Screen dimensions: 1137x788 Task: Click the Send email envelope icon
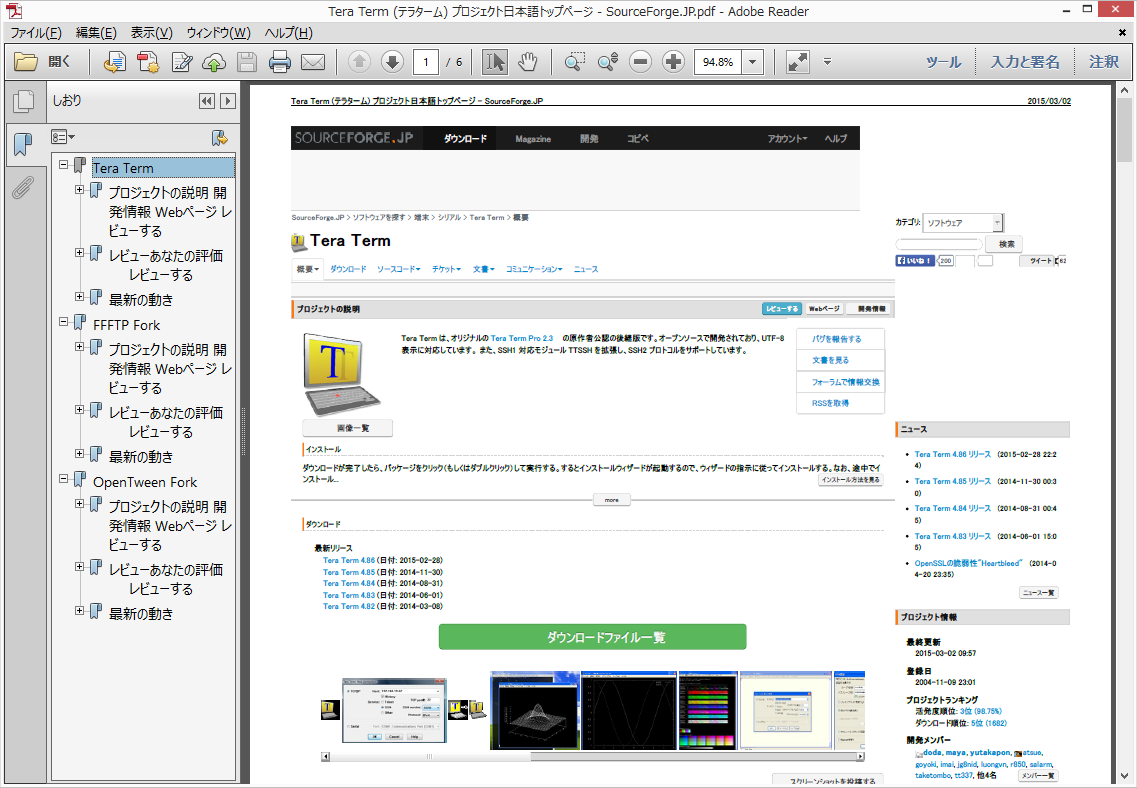pos(313,62)
